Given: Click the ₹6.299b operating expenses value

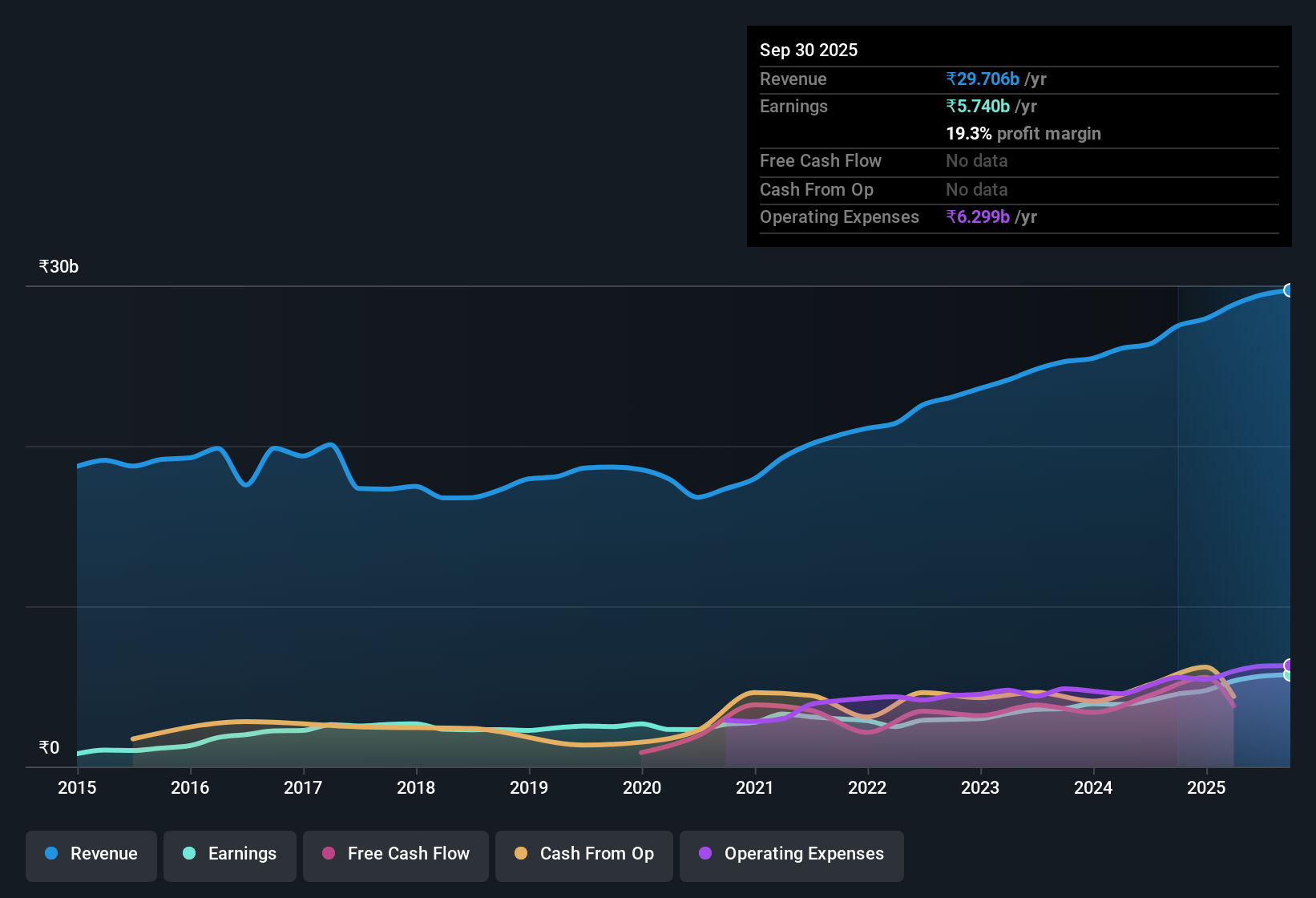Looking at the screenshot, I should [x=978, y=216].
